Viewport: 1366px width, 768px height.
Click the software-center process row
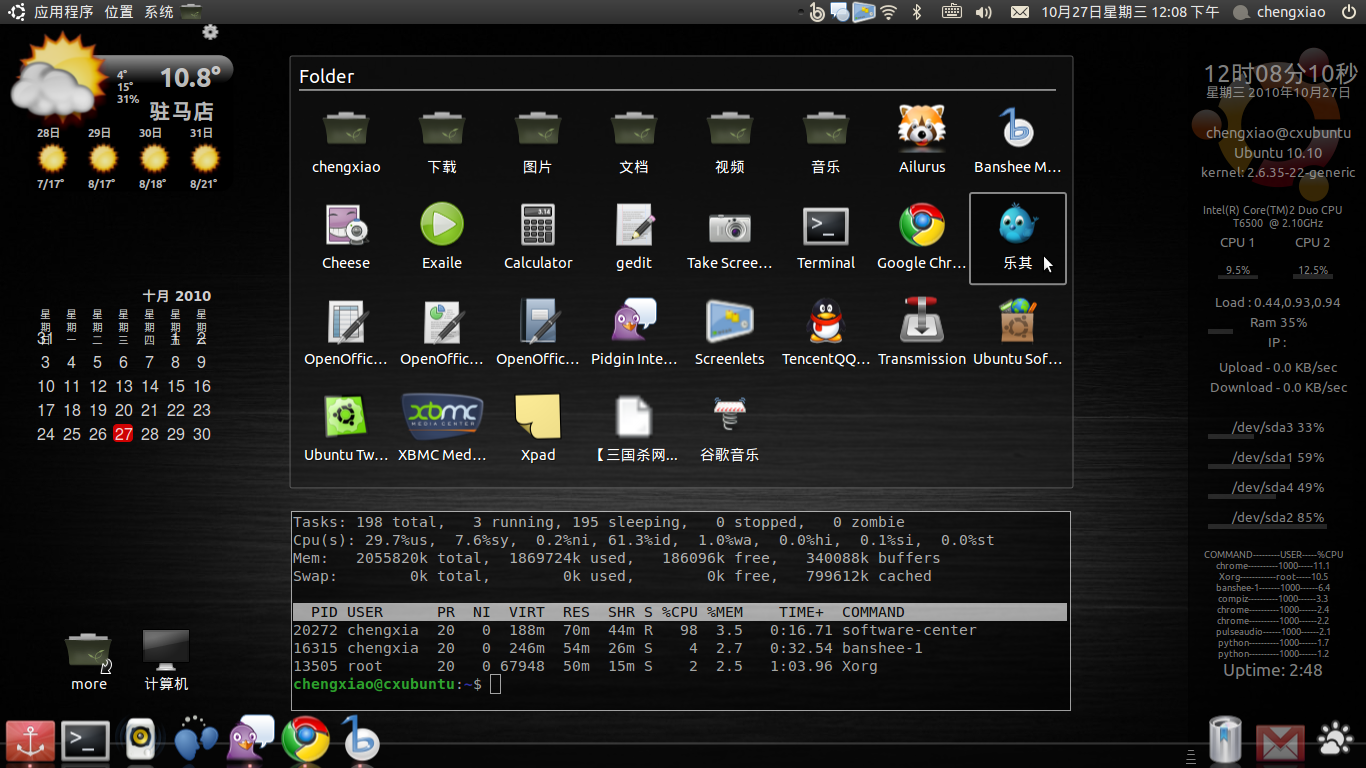coord(680,630)
